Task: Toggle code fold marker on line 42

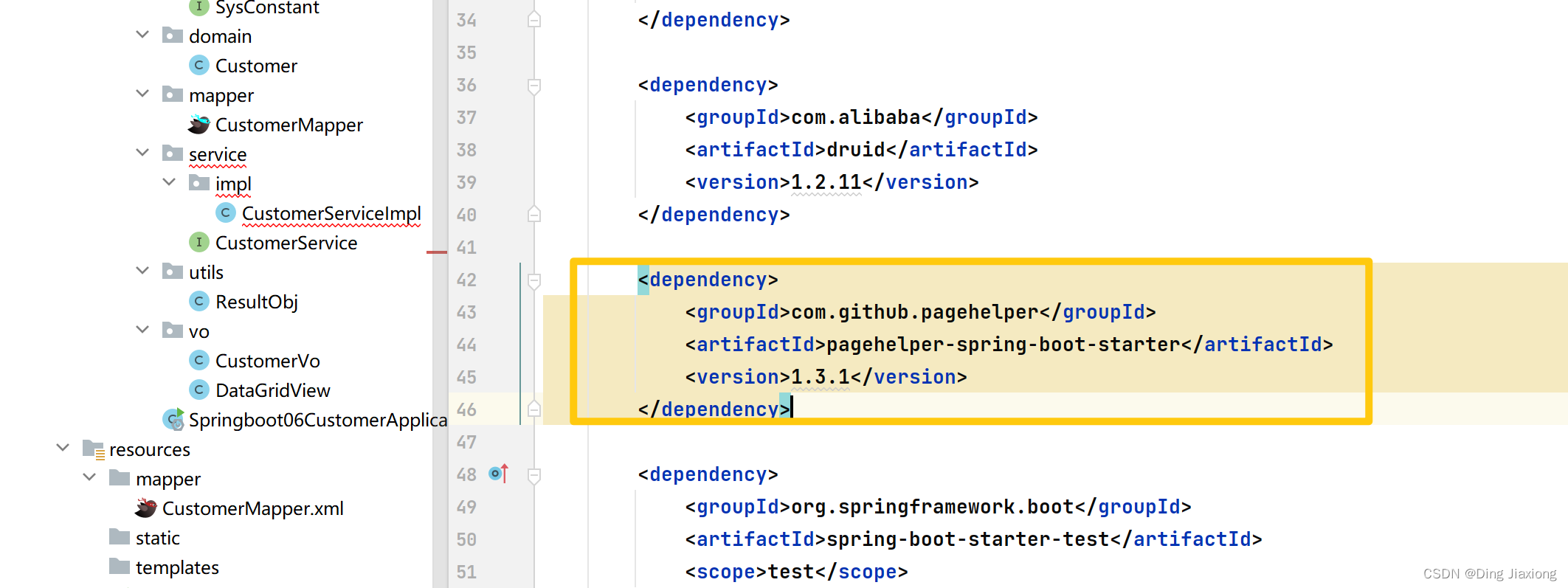Action: pos(534,280)
